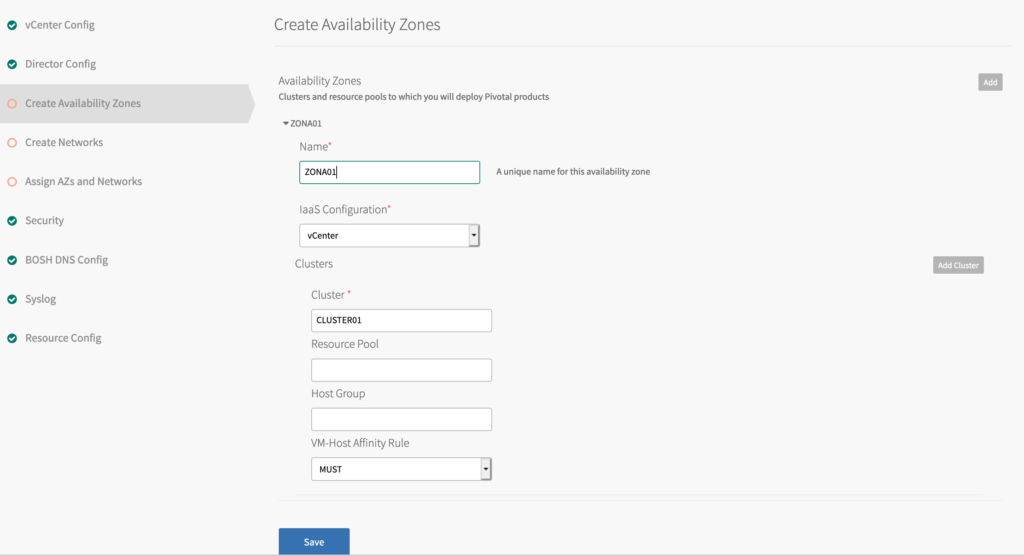
Task: Open the VM-Host Affinity Rule dropdown
Action: click(x=401, y=469)
